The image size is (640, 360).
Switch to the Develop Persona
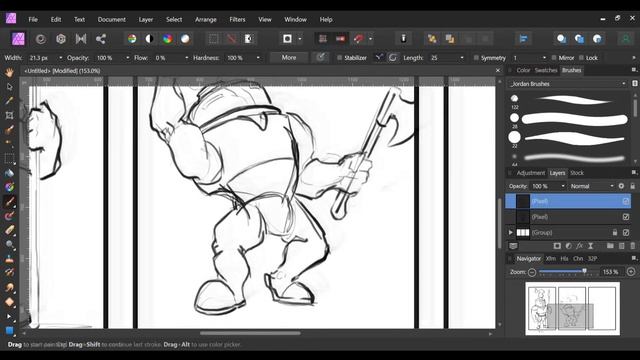61,39
